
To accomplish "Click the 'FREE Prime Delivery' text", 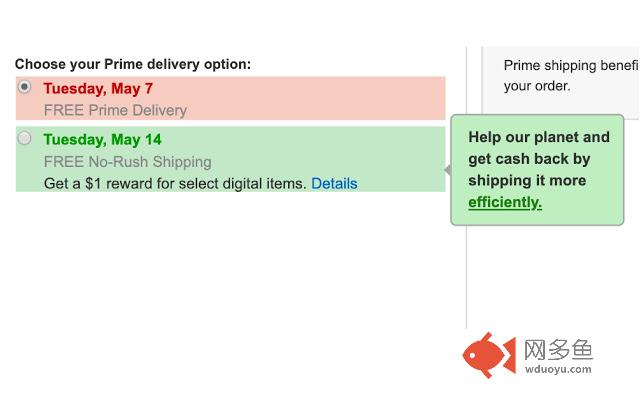I will (115, 110).
